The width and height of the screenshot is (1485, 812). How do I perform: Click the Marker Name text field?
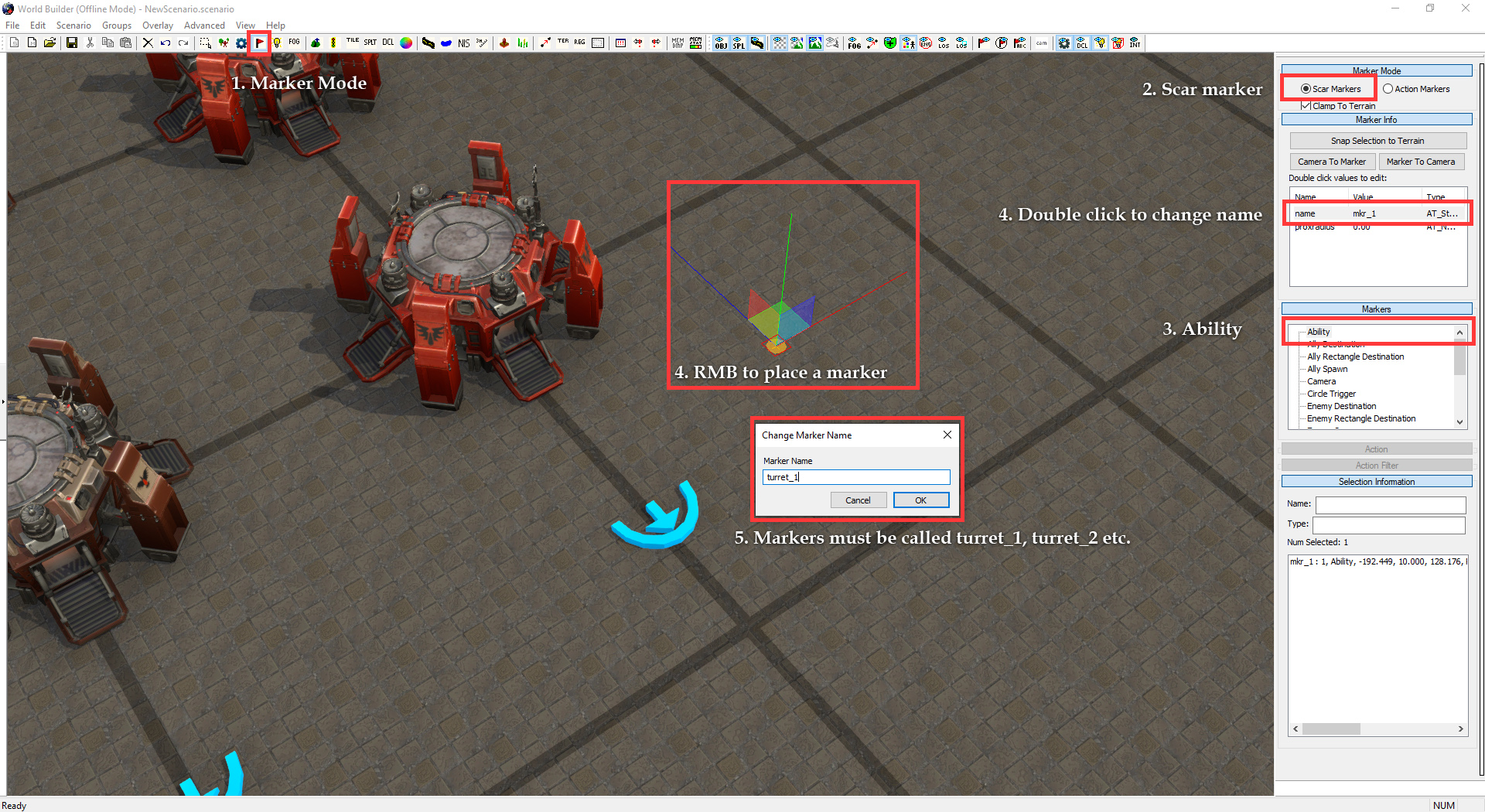(x=856, y=477)
